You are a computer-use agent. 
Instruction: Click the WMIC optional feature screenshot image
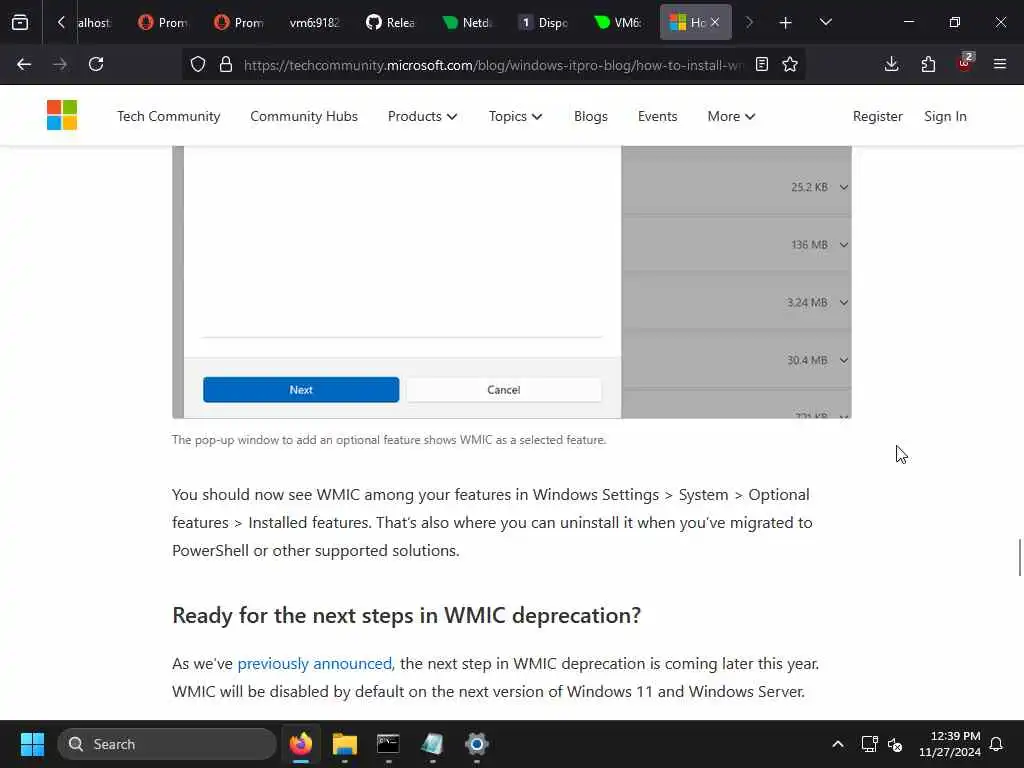(x=511, y=282)
